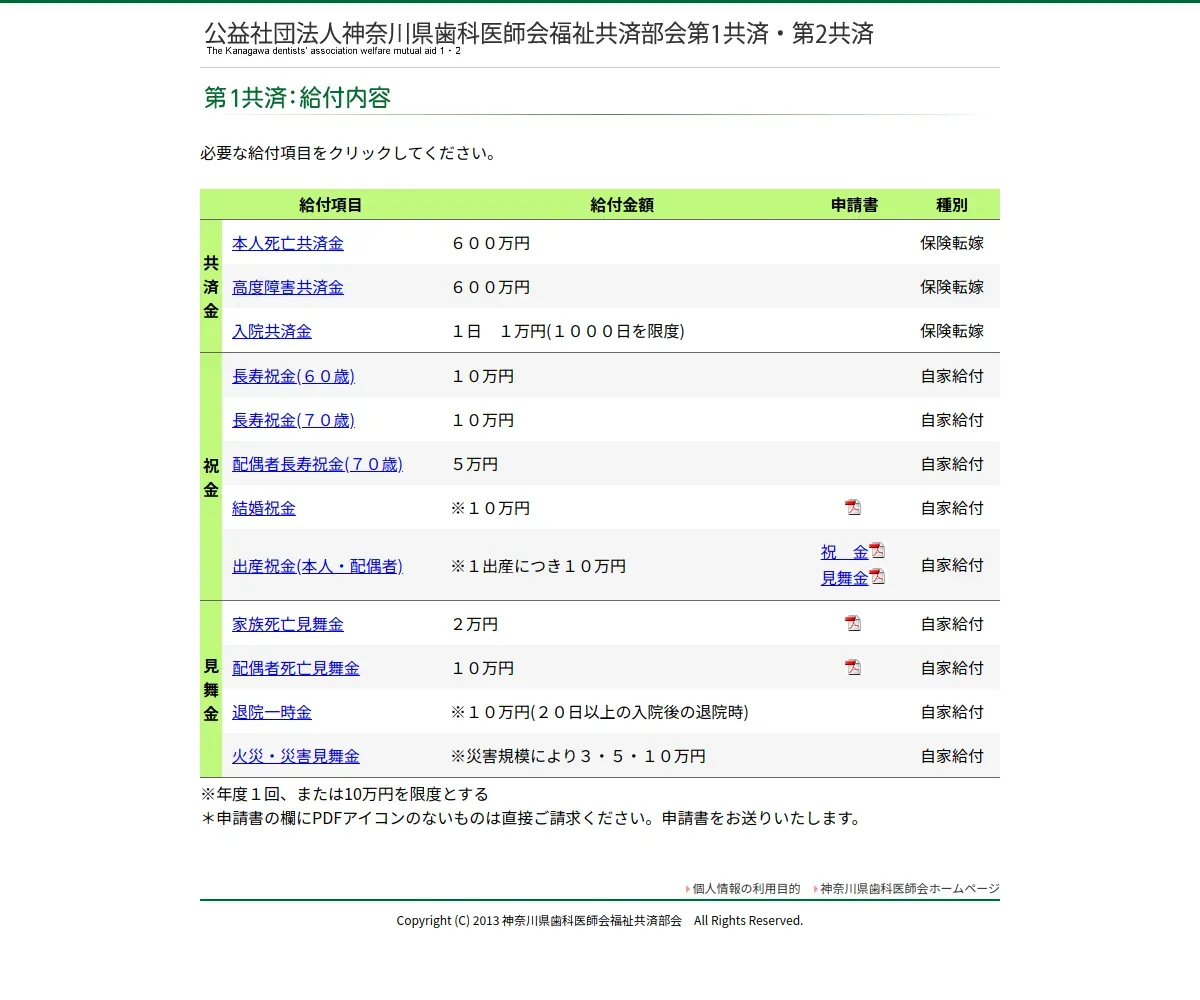The image size is (1200, 1000).
Task: Open the 配偶者死亡見舞金 application PDF icon
Action: coord(853,667)
